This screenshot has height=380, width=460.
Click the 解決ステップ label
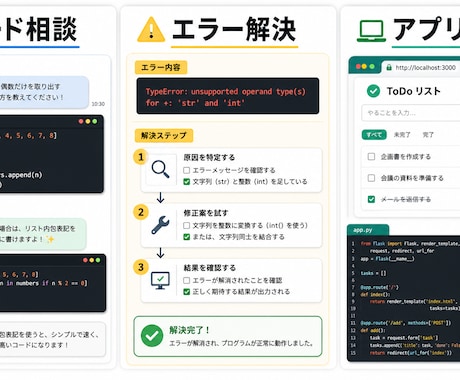(164, 135)
